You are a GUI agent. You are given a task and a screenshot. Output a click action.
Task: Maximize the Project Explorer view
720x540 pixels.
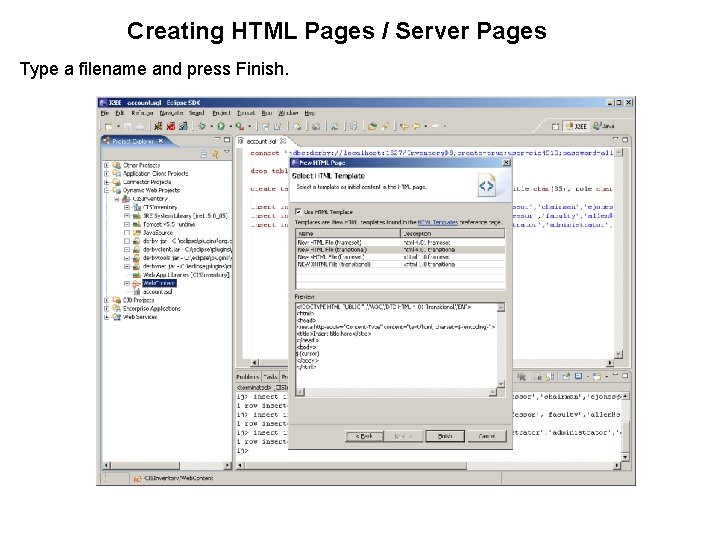[x=227, y=139]
